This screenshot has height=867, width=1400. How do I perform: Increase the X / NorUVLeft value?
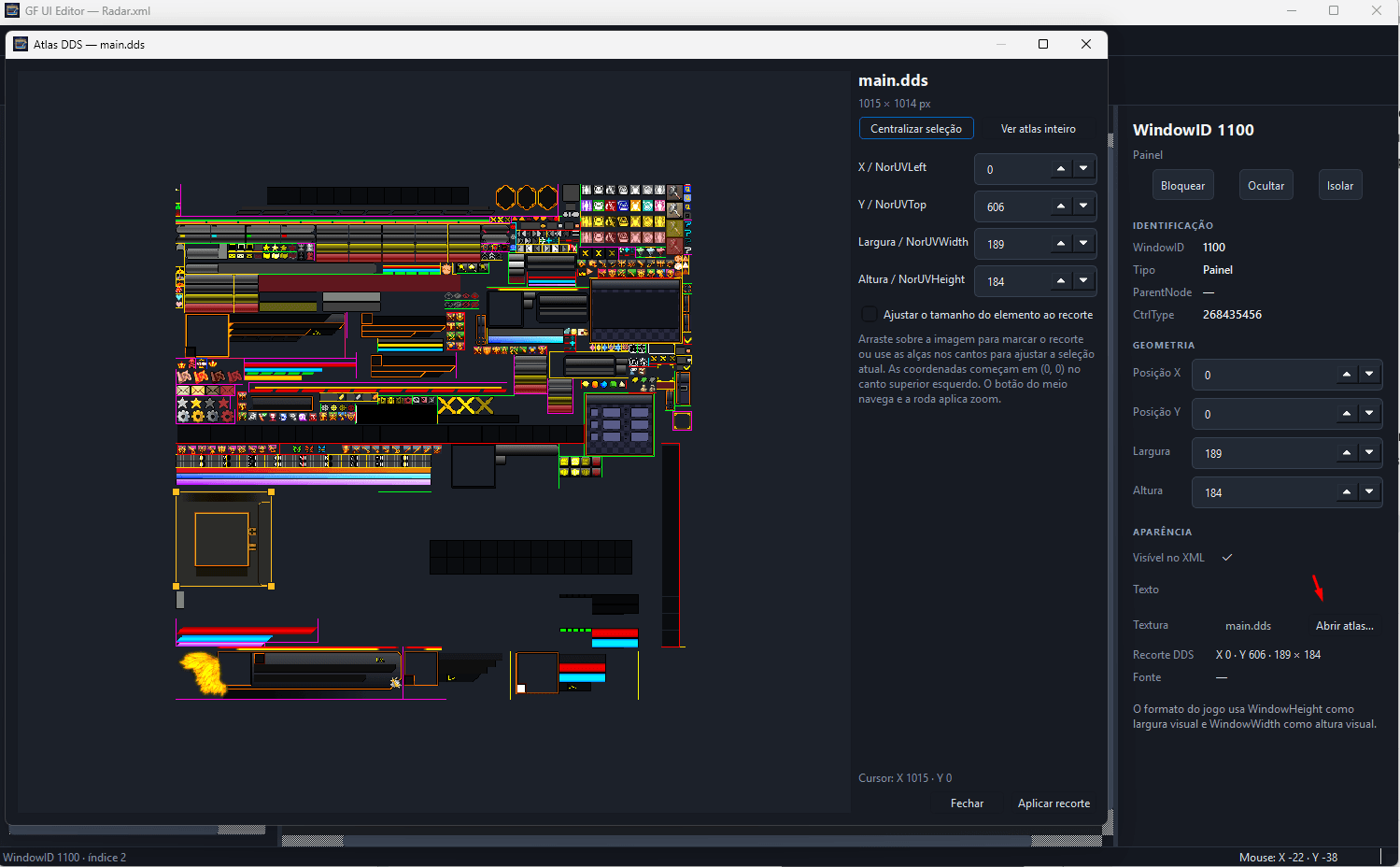pos(1061,169)
